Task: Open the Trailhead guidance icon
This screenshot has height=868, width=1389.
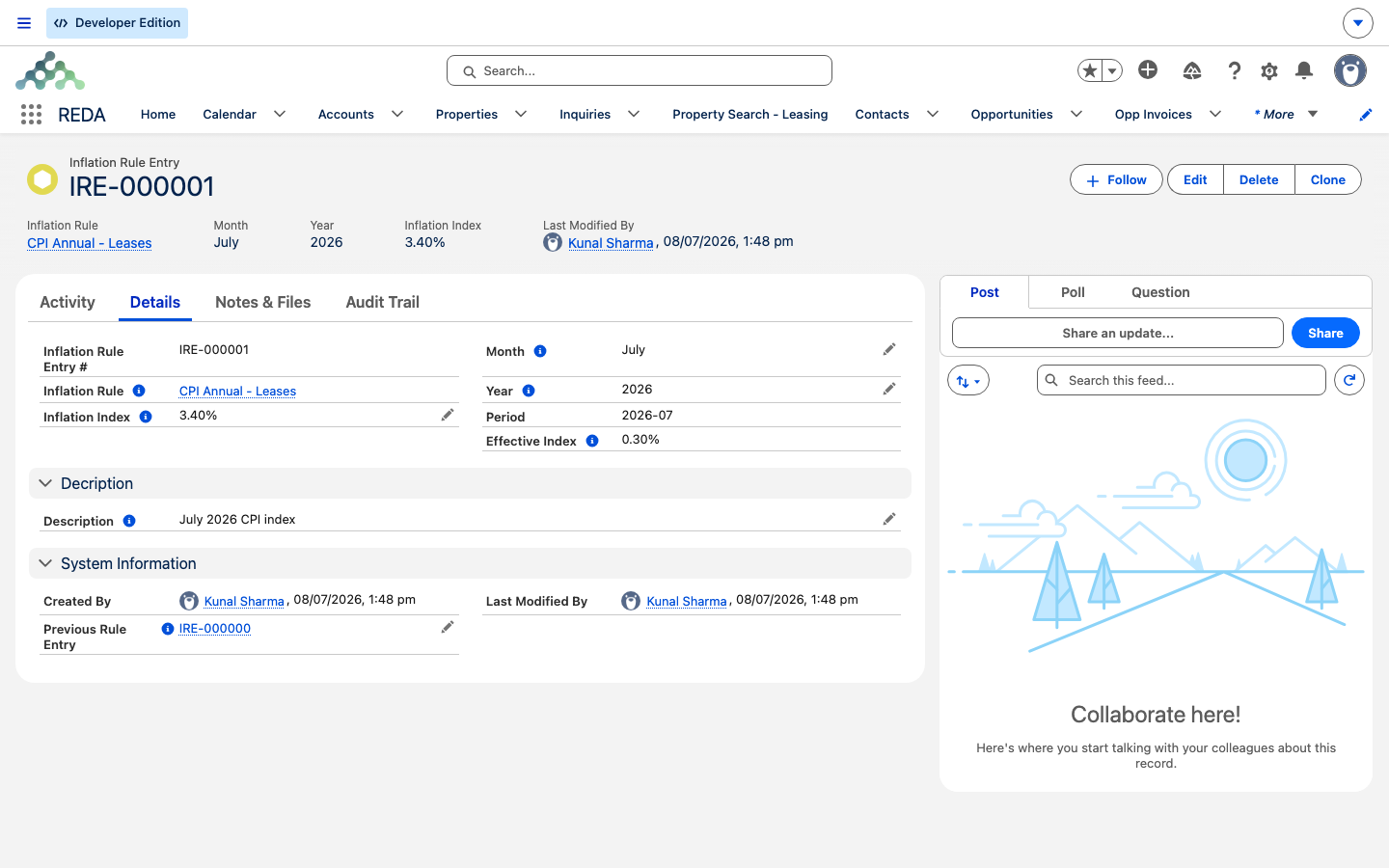Action: 1192,70
